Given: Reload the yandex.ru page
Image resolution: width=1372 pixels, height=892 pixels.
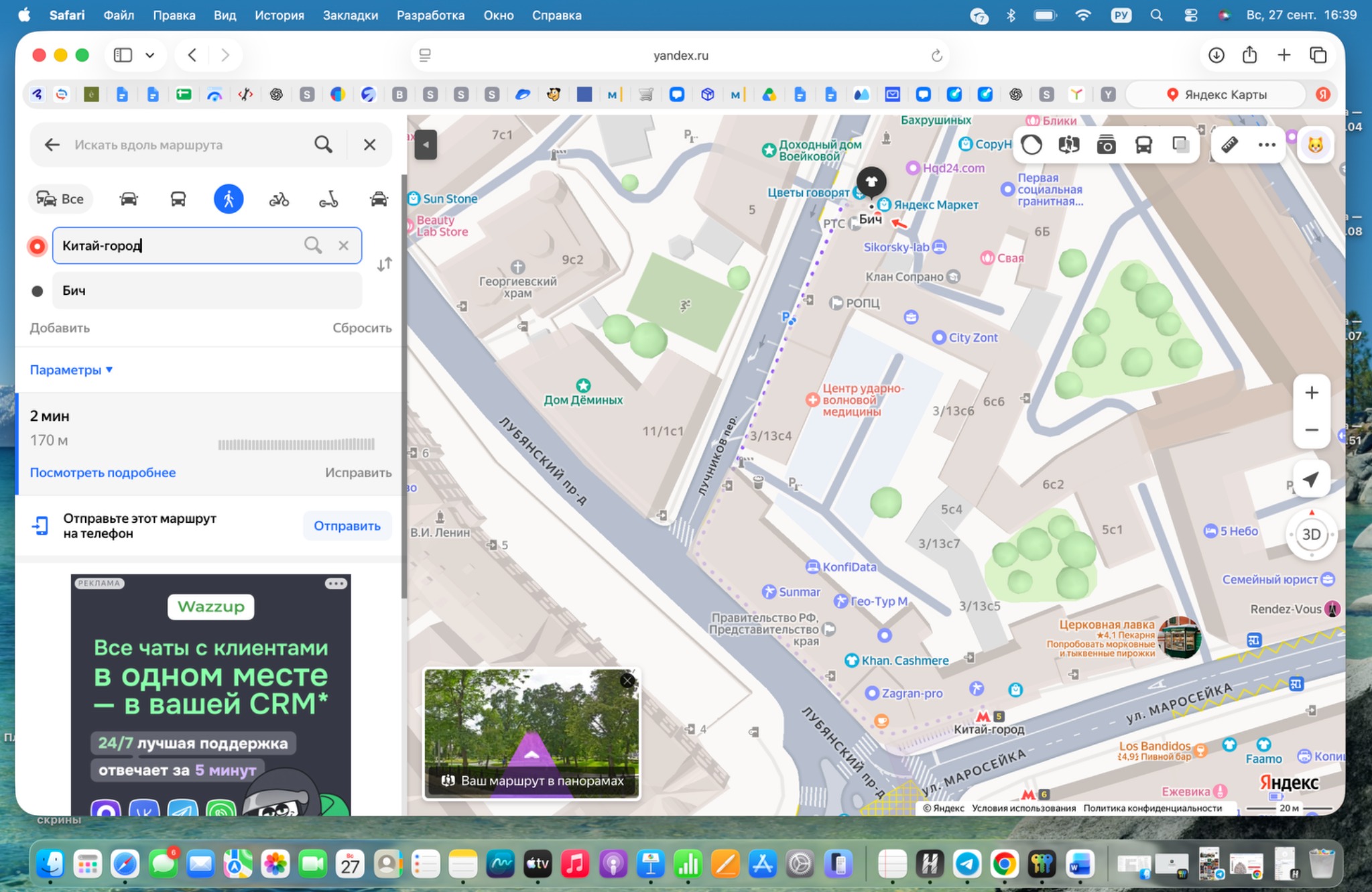Looking at the screenshot, I should (936, 56).
